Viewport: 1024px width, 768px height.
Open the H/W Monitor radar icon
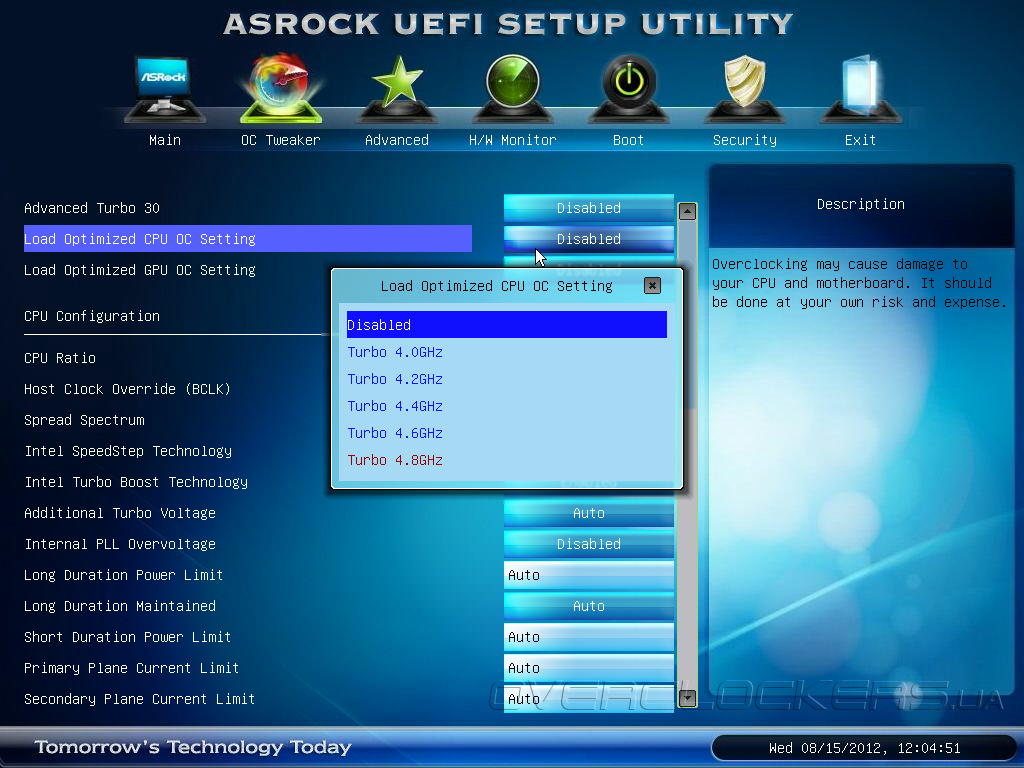[x=513, y=89]
